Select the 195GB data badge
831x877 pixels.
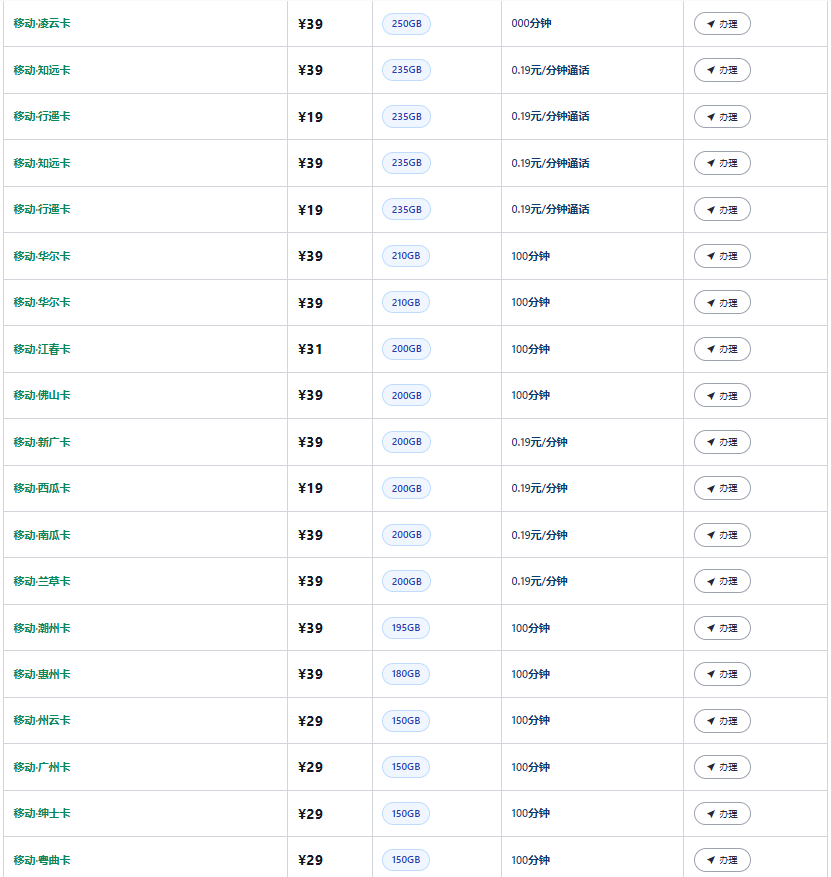point(406,628)
